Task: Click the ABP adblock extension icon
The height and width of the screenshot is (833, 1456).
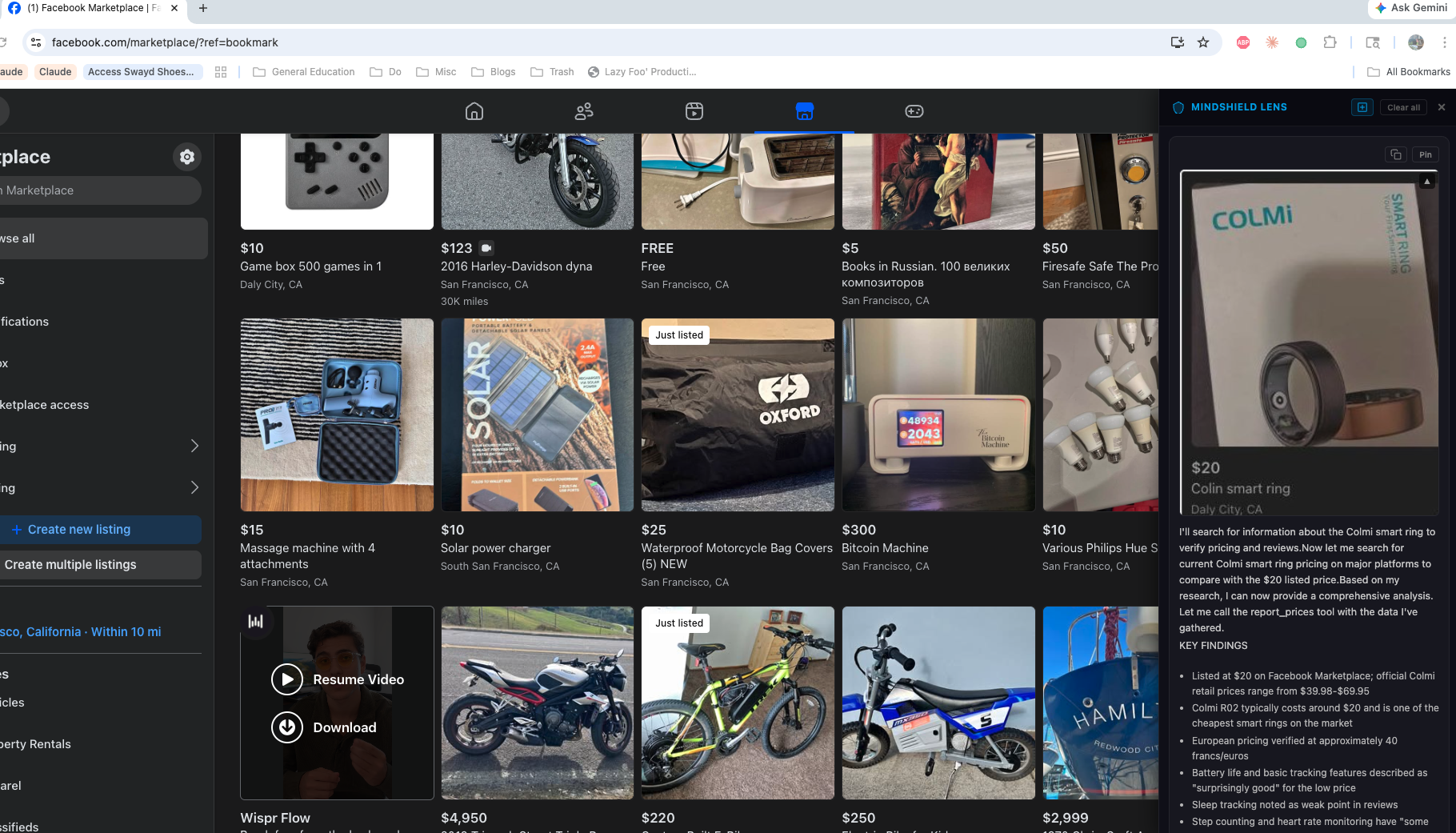Action: [x=1242, y=42]
